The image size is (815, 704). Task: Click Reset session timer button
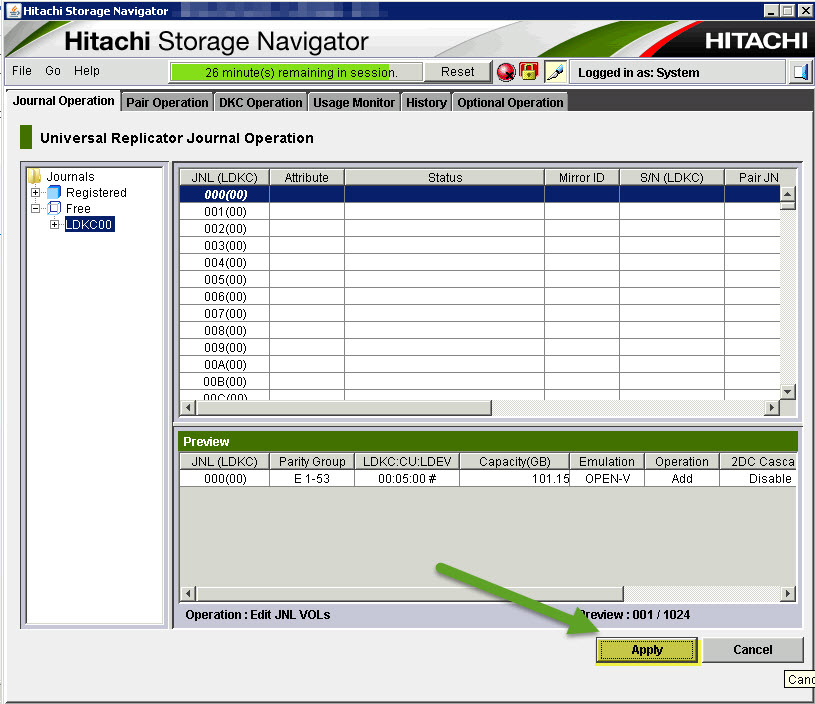[457, 72]
